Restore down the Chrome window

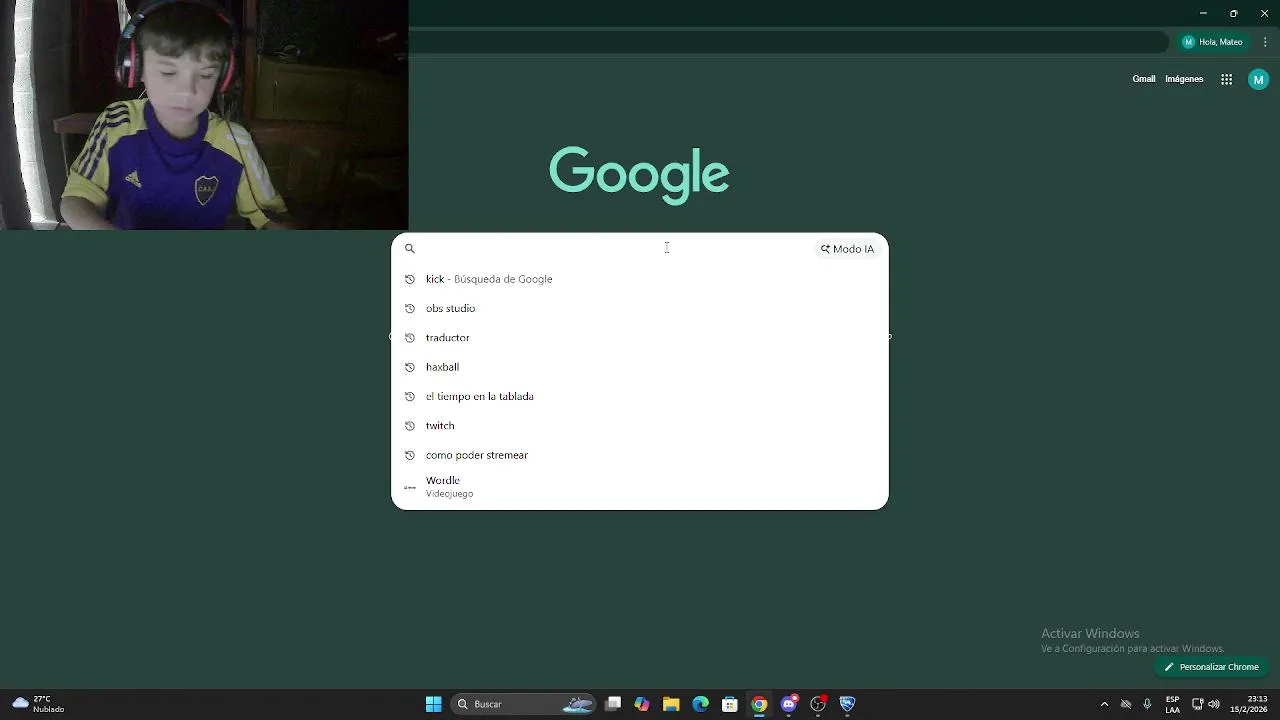tap(1233, 14)
